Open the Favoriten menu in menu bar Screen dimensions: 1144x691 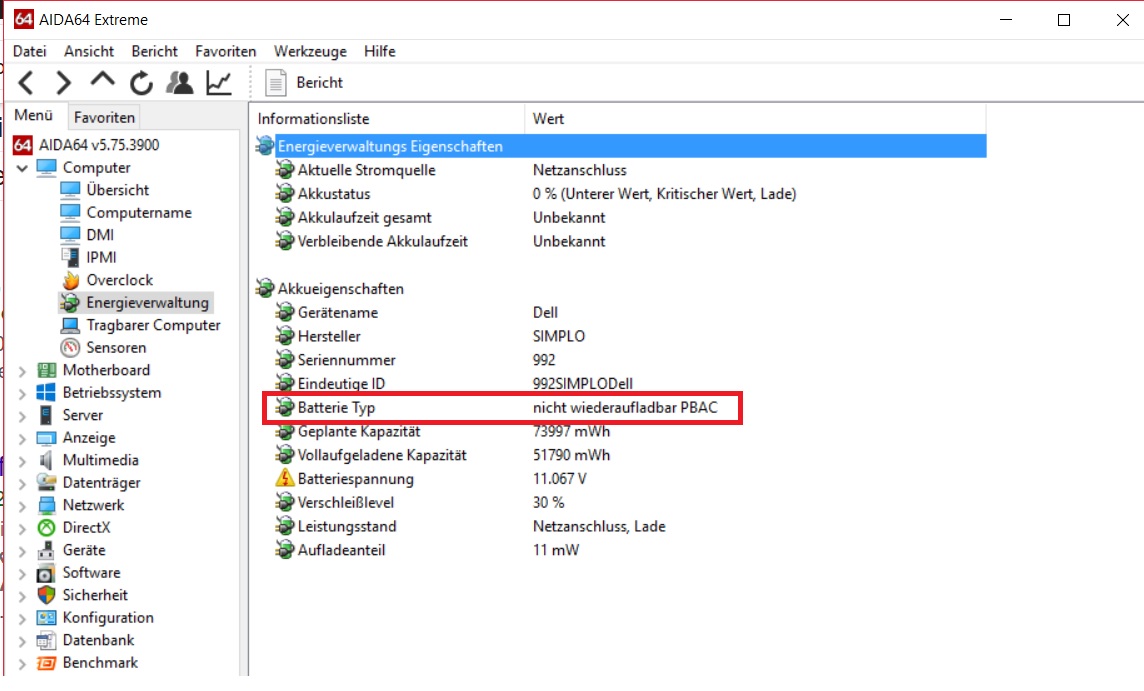(x=225, y=51)
